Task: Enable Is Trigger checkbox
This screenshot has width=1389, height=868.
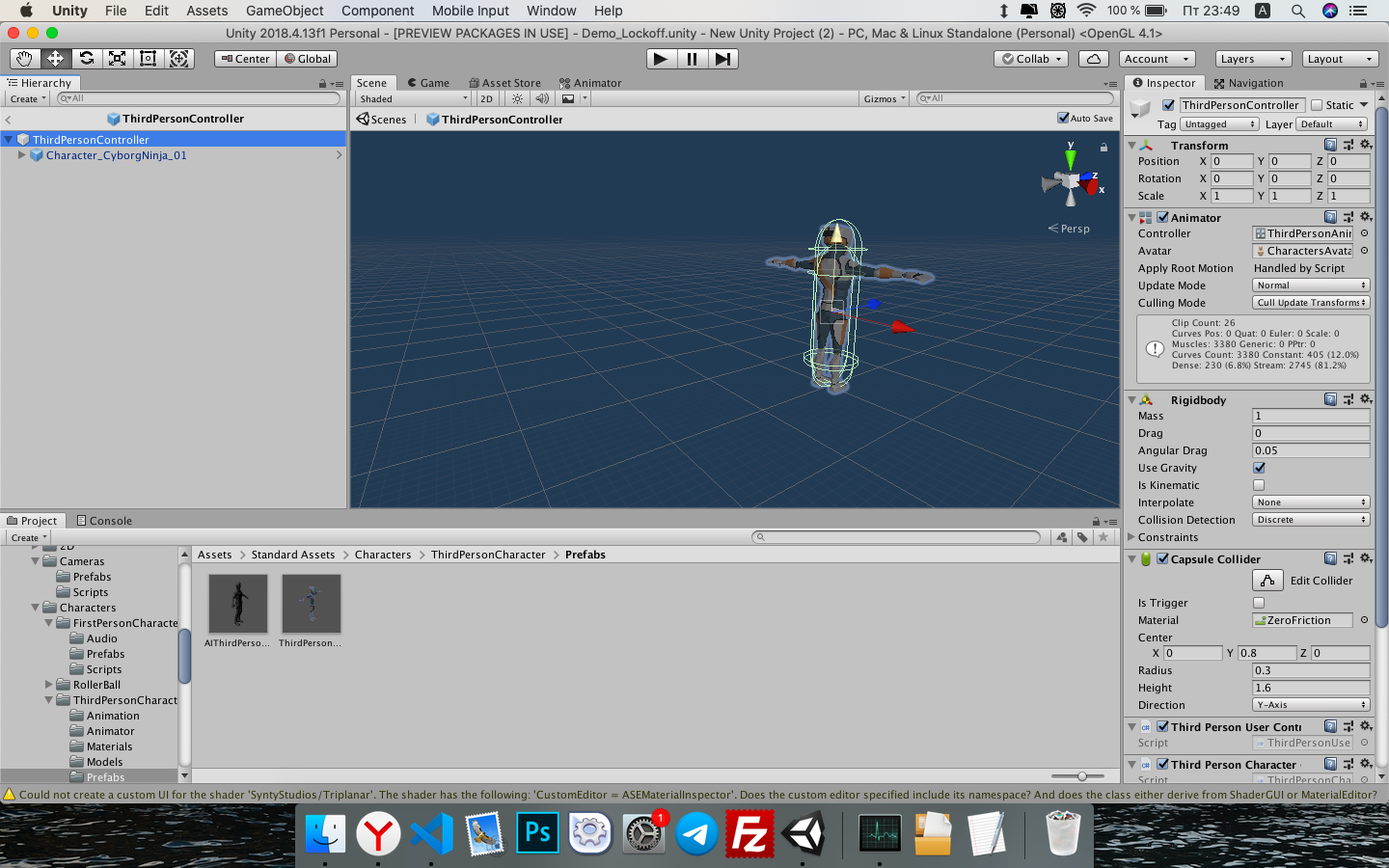Action: [1259, 603]
